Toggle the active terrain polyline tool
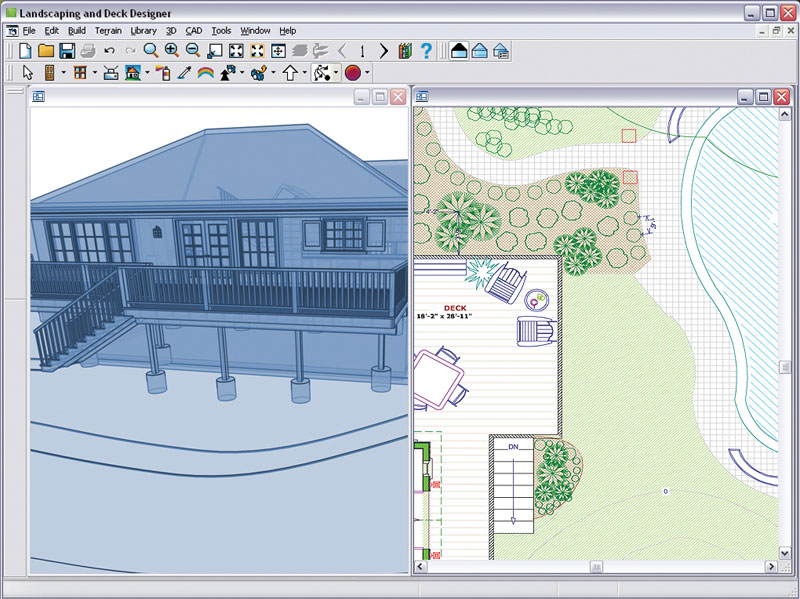Image resolution: width=800 pixels, height=599 pixels. [321, 73]
